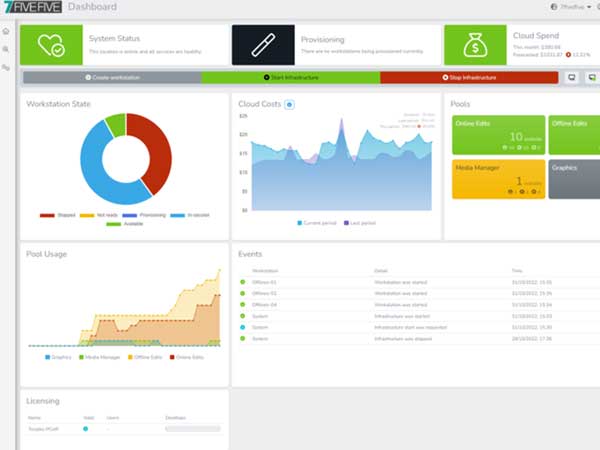Open the search icon in sidebar
This screenshot has width=600, height=450.
(6, 49)
